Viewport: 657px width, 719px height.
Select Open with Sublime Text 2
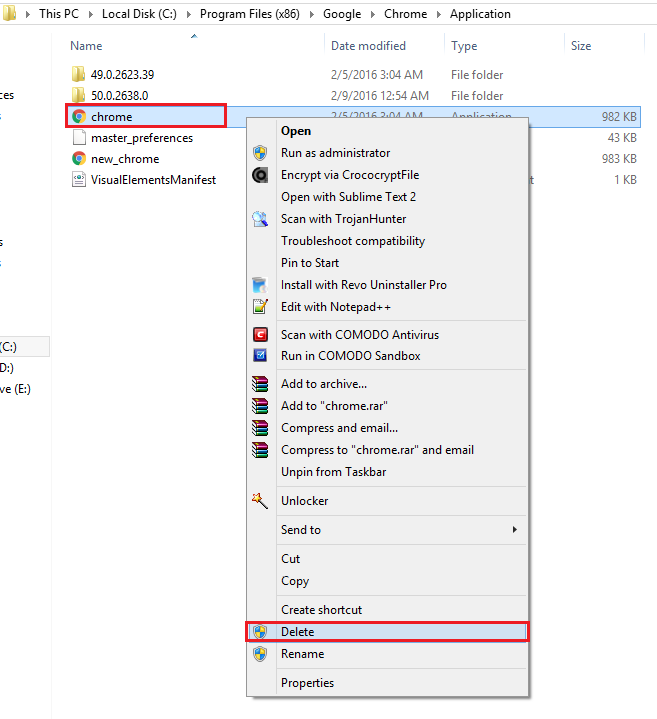tap(348, 197)
